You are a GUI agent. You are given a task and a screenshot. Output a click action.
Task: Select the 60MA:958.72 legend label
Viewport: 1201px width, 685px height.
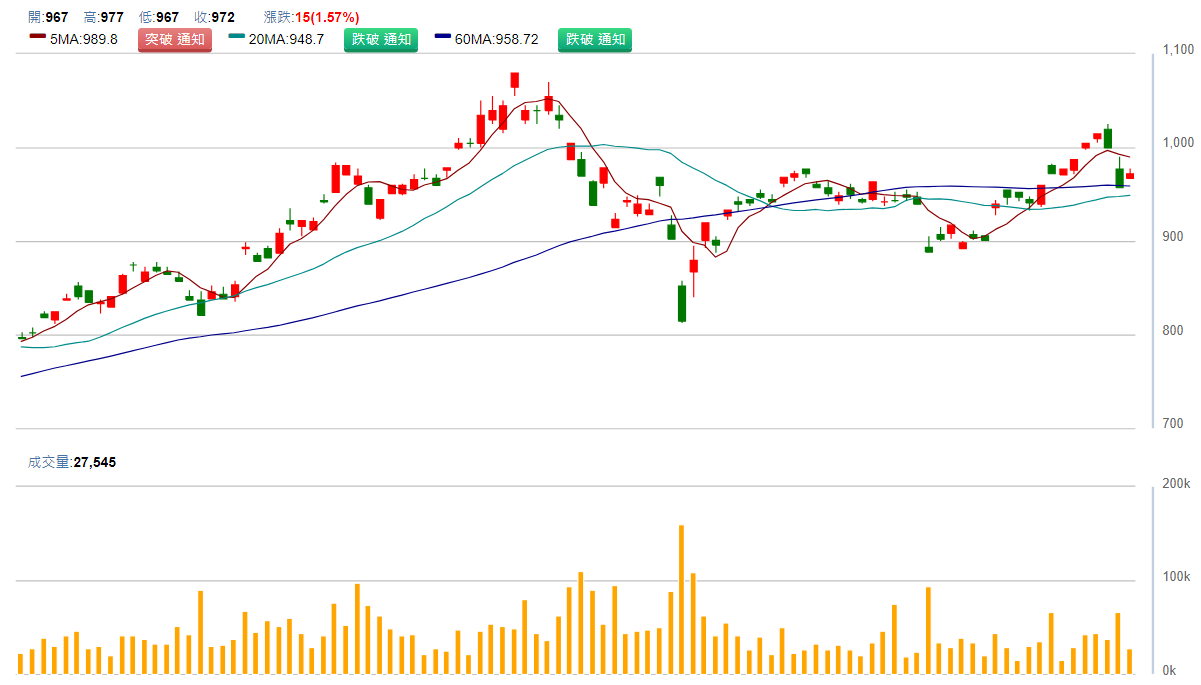click(496, 40)
